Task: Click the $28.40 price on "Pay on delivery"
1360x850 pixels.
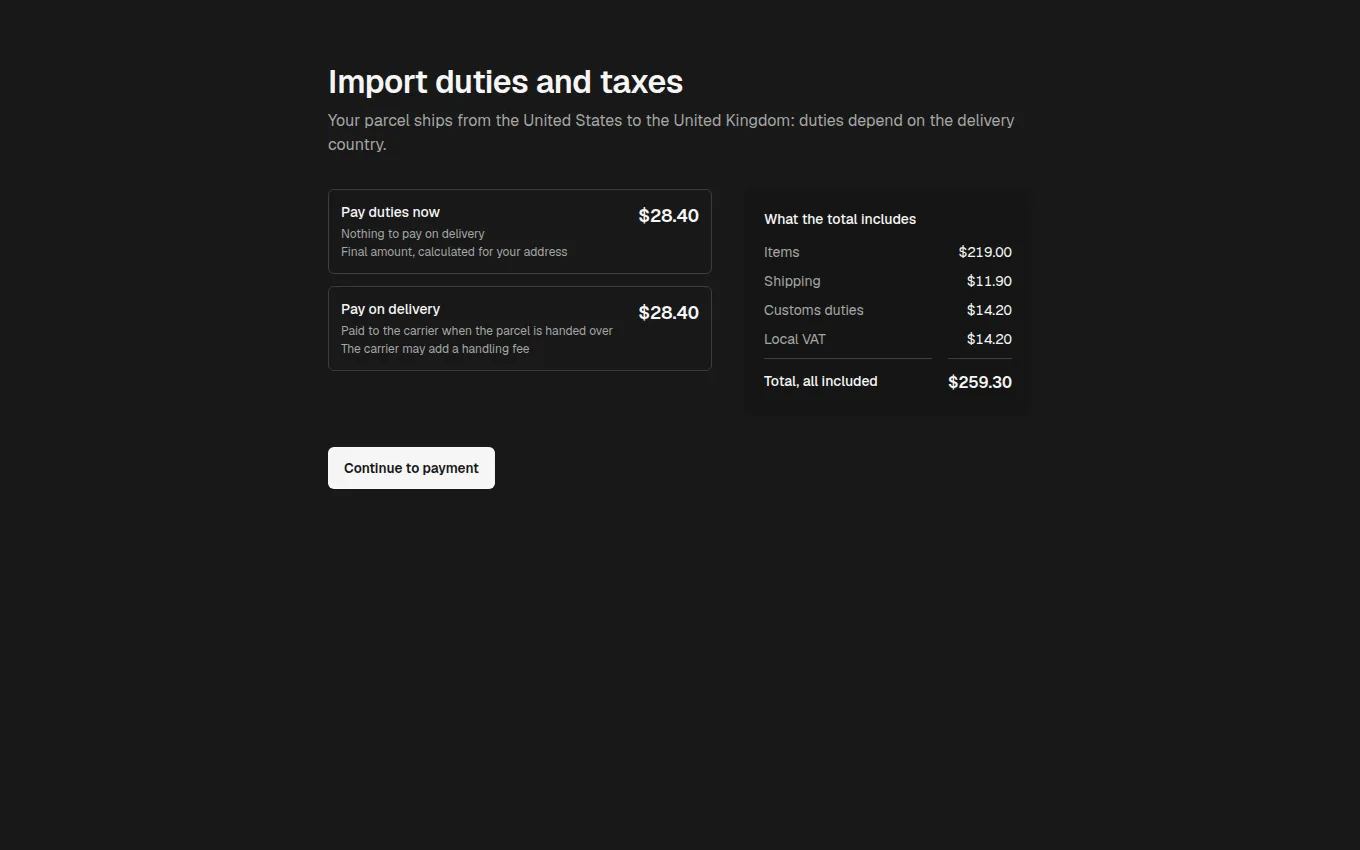Action: point(668,312)
